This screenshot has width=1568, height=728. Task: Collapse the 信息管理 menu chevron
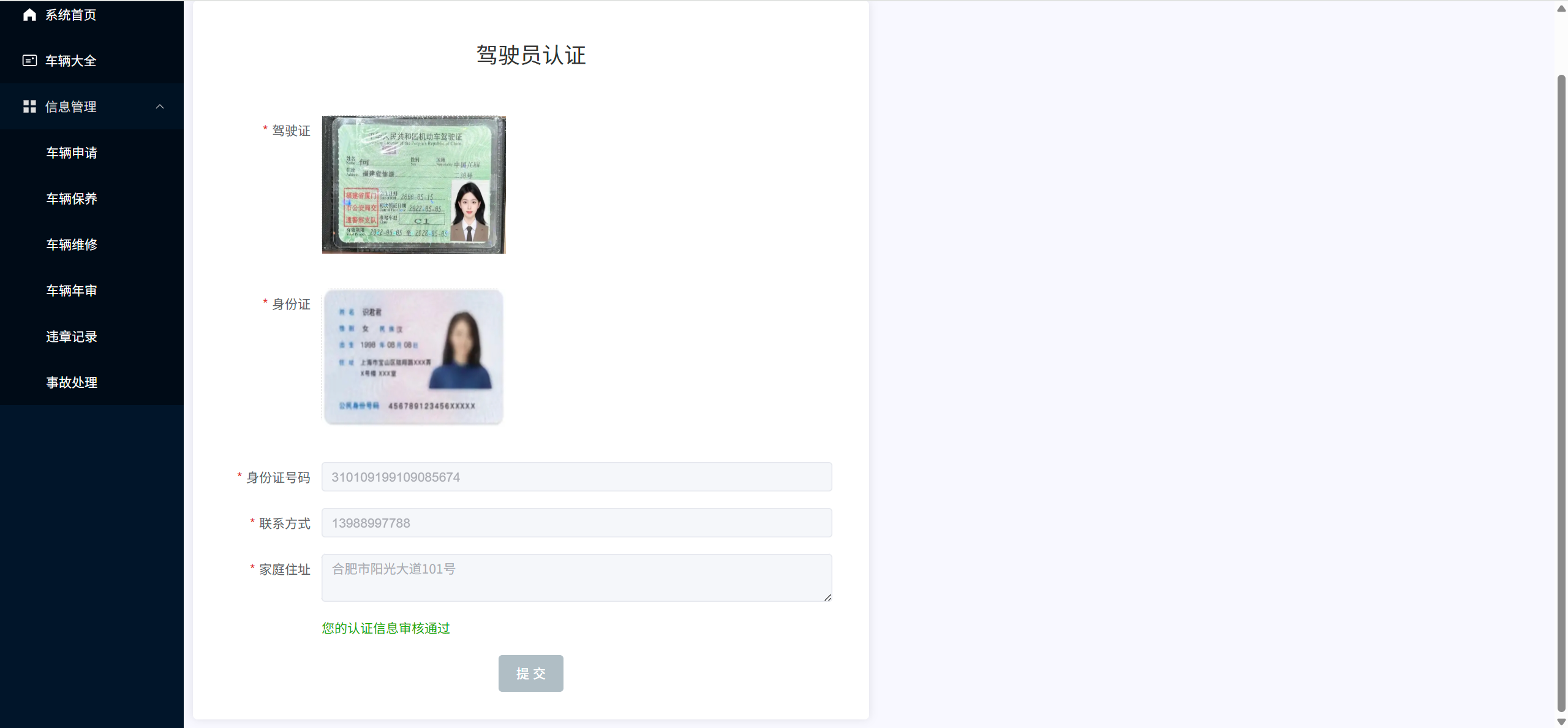tap(160, 107)
